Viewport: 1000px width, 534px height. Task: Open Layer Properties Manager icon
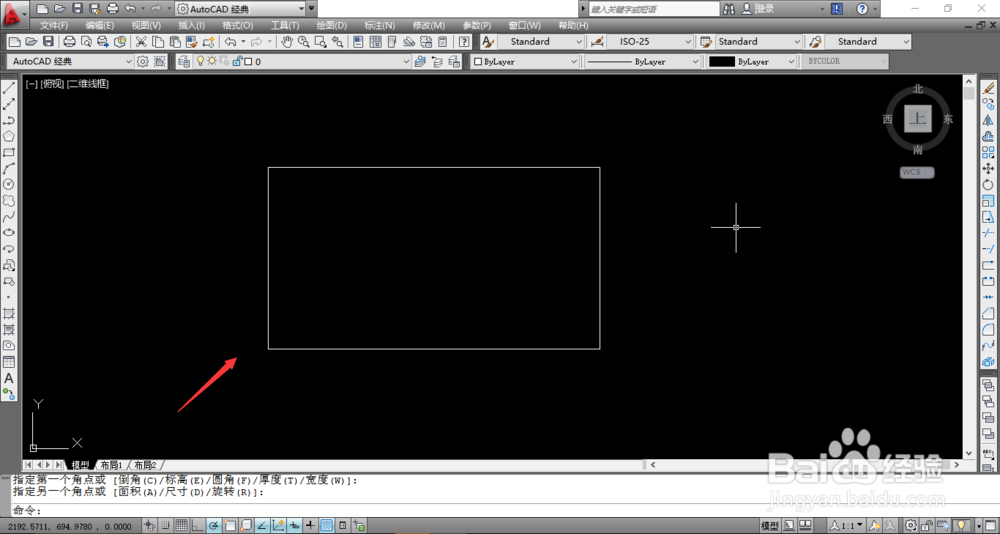[x=184, y=61]
